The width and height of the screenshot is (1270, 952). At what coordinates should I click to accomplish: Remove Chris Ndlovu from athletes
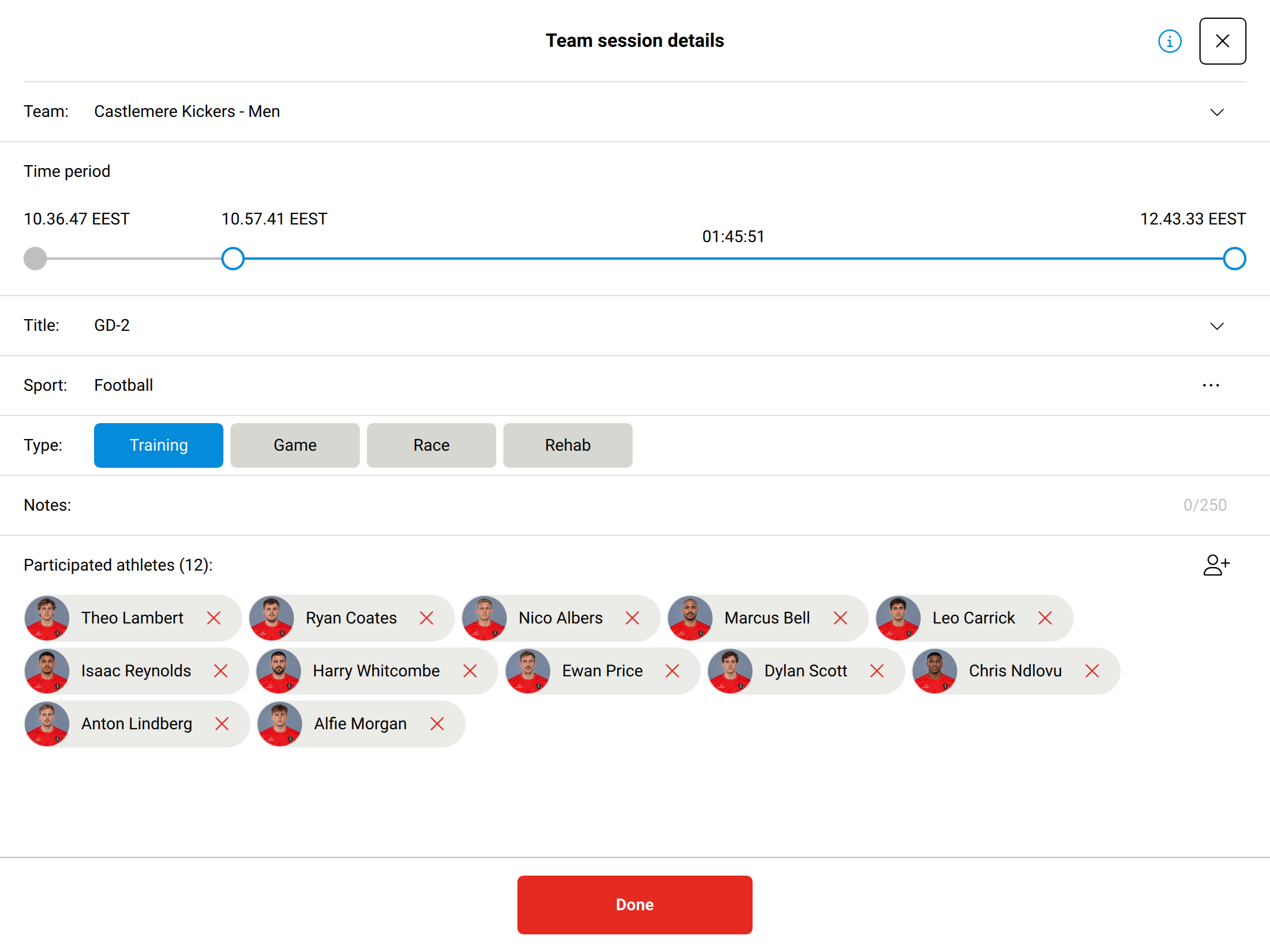pyautogui.click(x=1092, y=671)
